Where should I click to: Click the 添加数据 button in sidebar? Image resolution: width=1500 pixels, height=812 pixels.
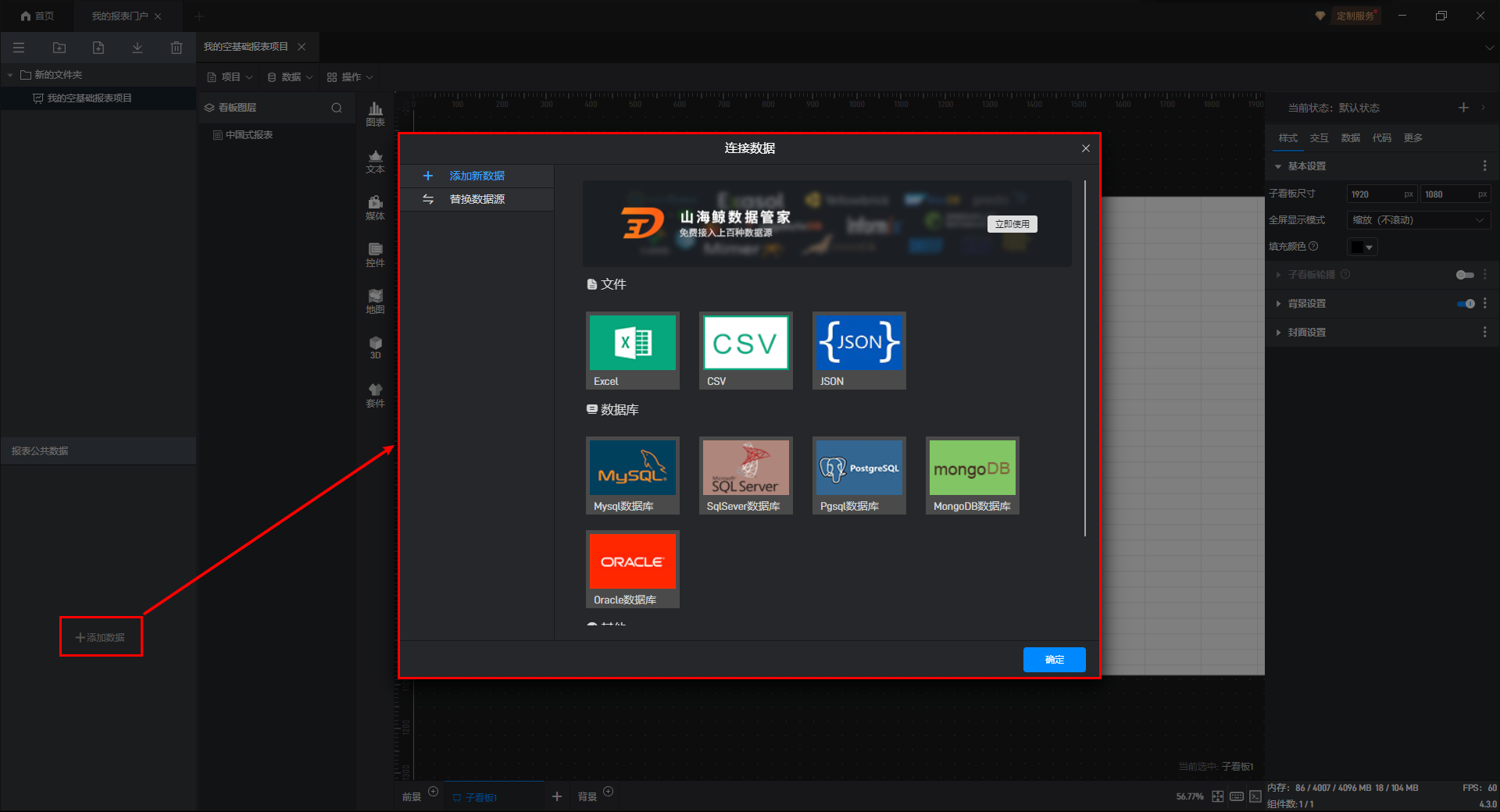[101, 638]
